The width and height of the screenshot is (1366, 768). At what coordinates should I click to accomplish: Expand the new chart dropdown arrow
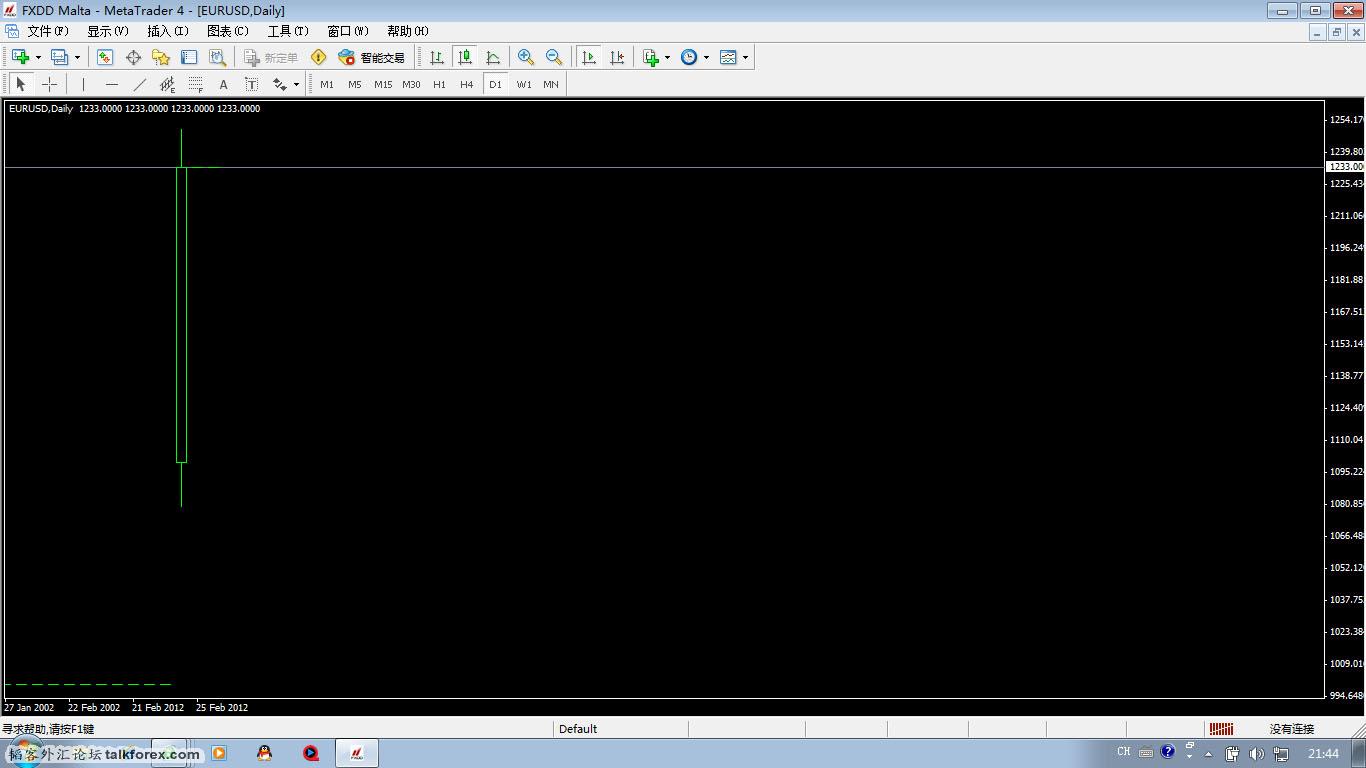tap(38, 57)
